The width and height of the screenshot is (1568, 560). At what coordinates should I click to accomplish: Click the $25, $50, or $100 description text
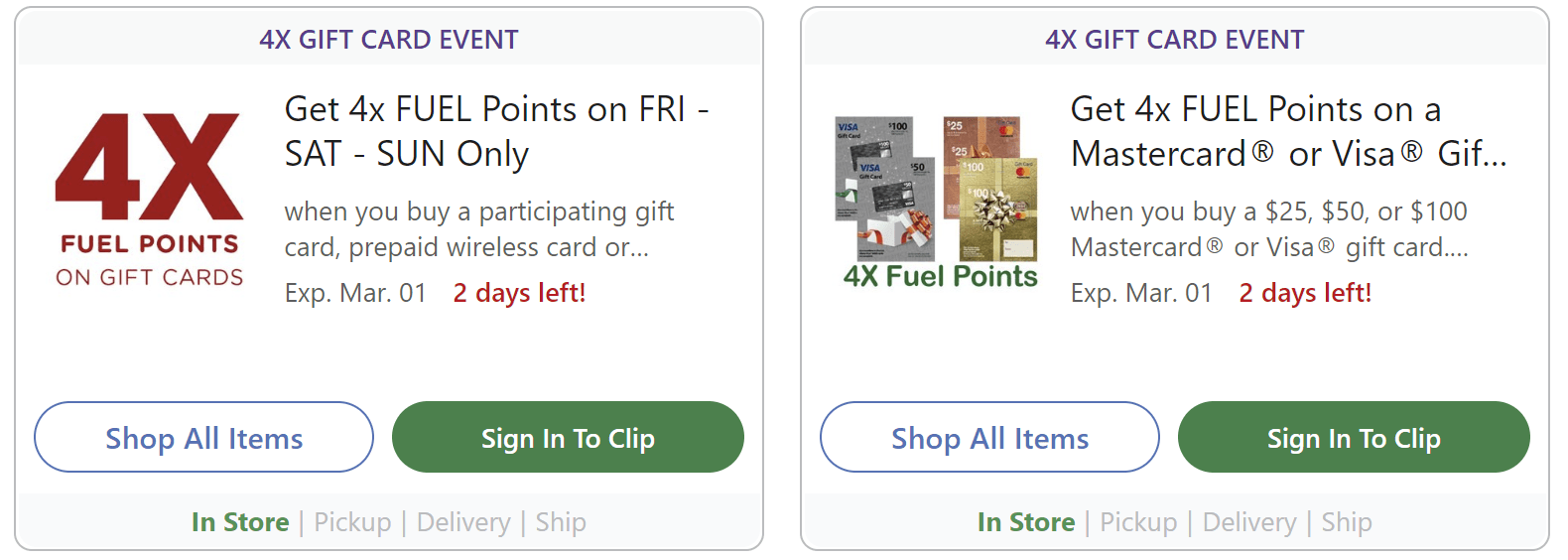(1268, 229)
